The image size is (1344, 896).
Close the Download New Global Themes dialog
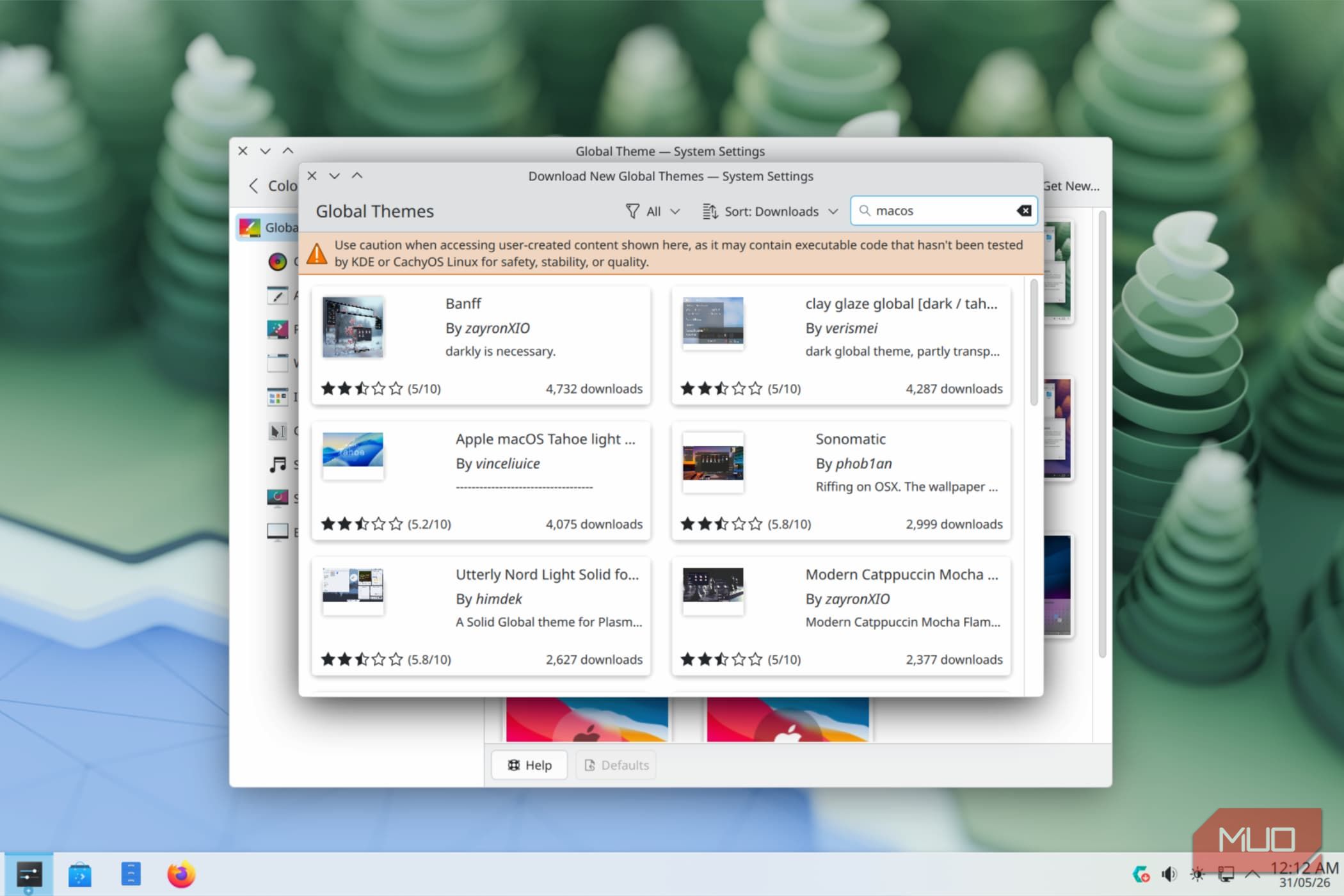point(312,175)
